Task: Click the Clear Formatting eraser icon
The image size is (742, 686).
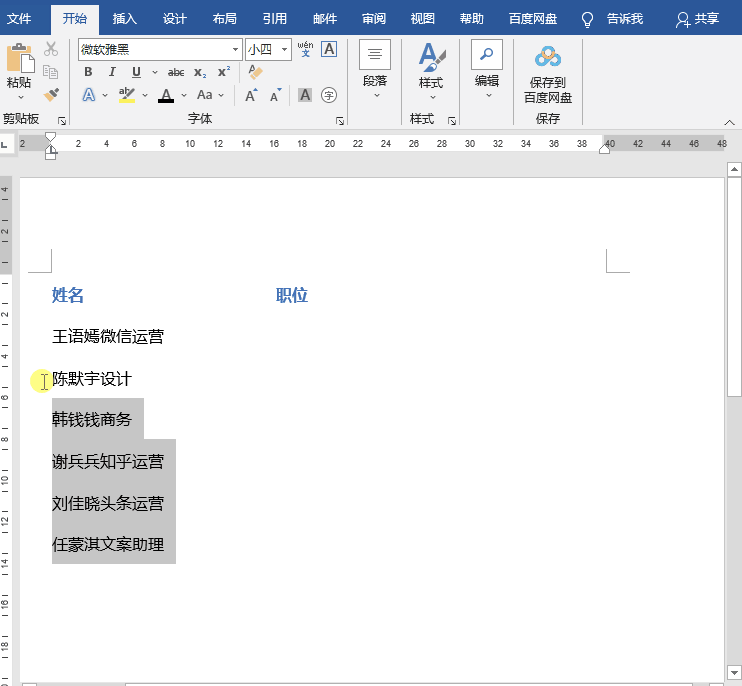Action: (254, 72)
